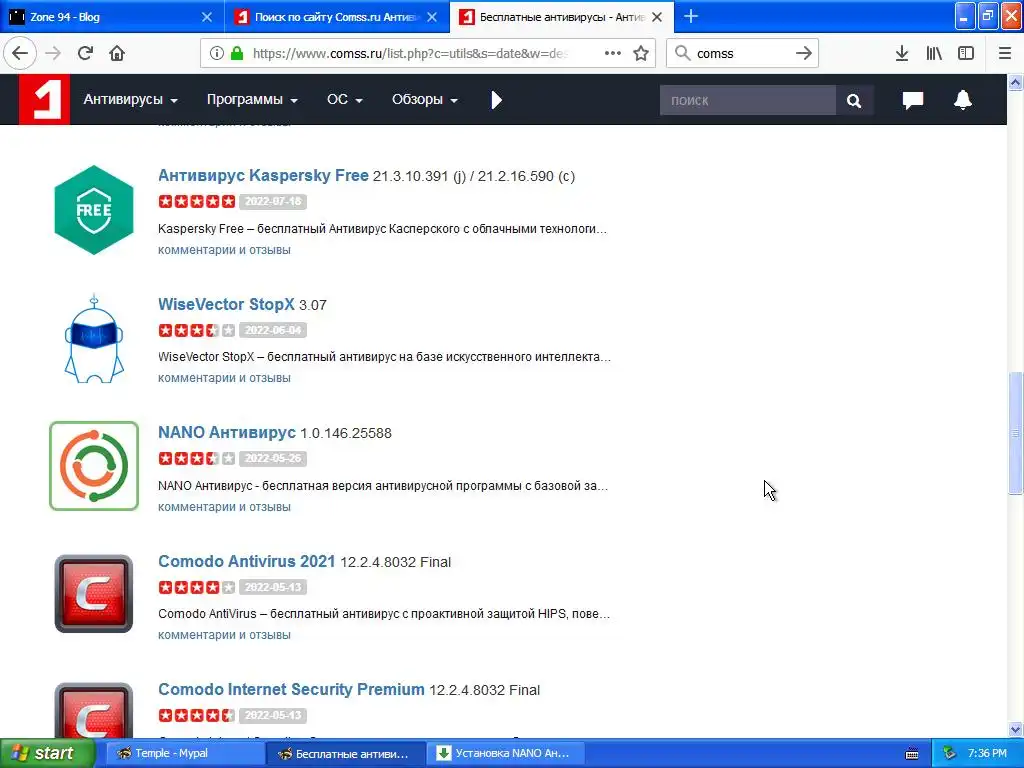
Task: Click the 2022-06-04 date badge
Action: pyautogui.click(x=273, y=330)
